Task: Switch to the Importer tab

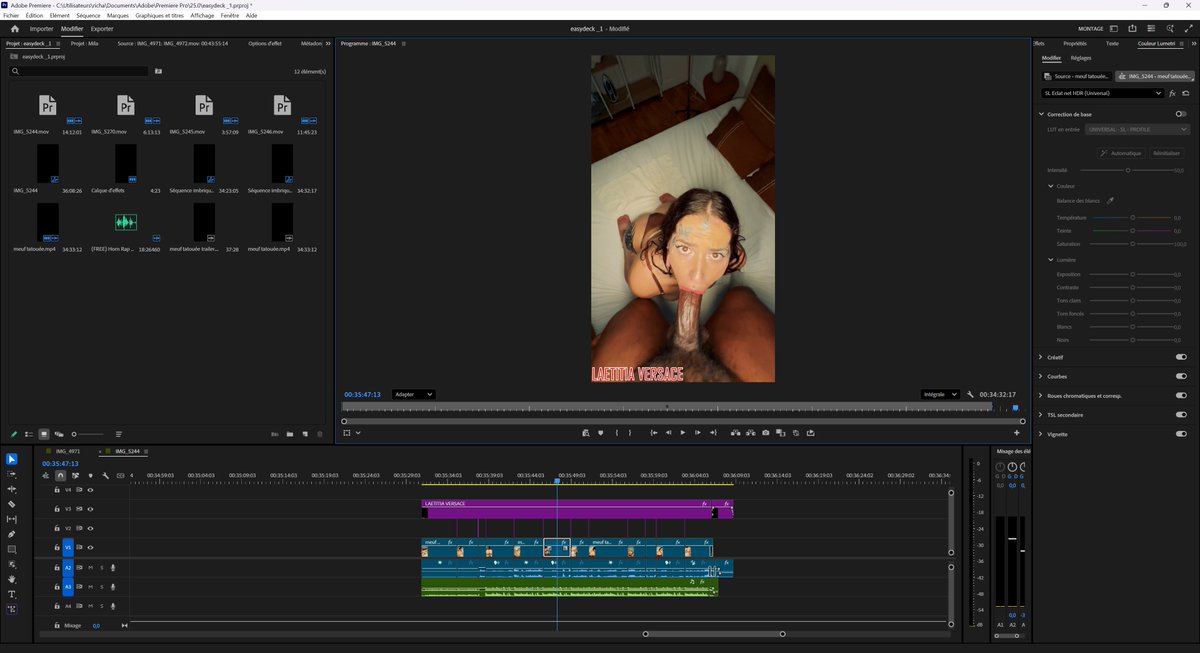Action: (41, 29)
